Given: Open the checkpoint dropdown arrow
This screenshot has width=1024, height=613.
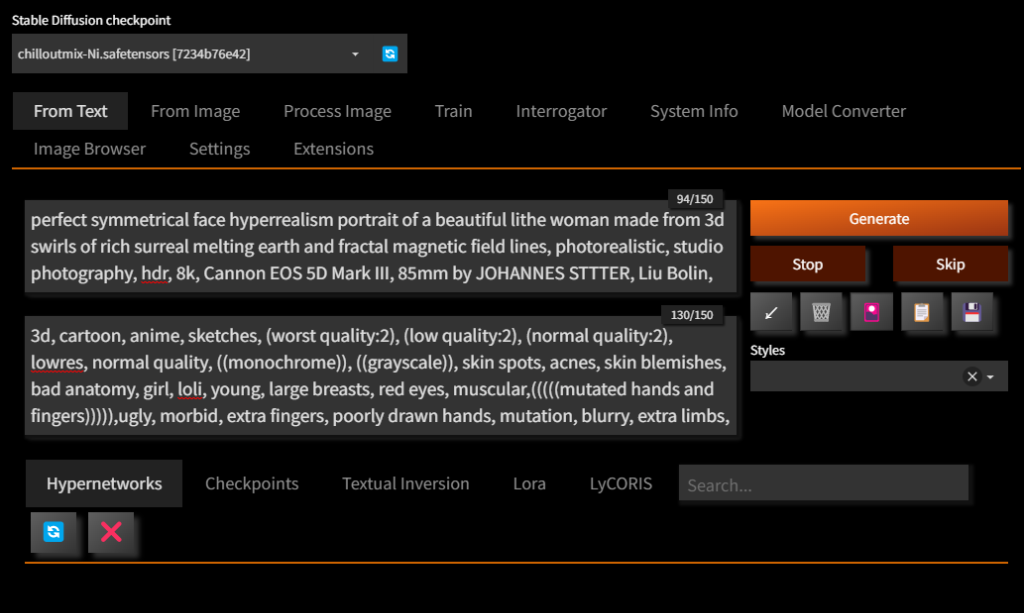Looking at the screenshot, I should click(x=355, y=54).
